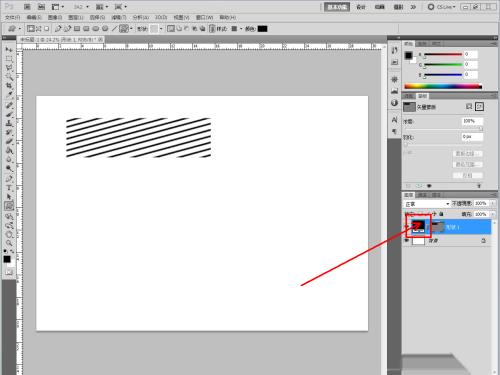Image resolution: width=500 pixels, height=375 pixels.
Task: Choose the Line shape in options bar
Action: tap(114, 29)
